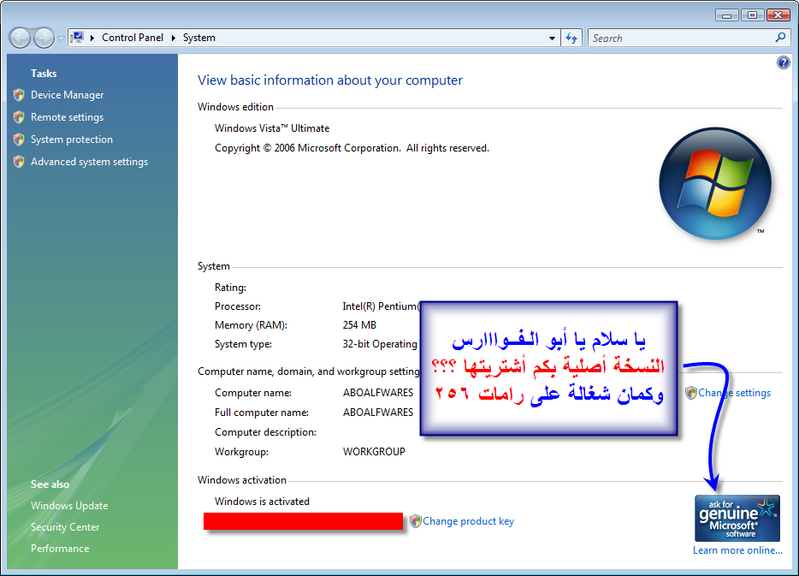
Task: Open Advanced system settings
Action: (89, 162)
